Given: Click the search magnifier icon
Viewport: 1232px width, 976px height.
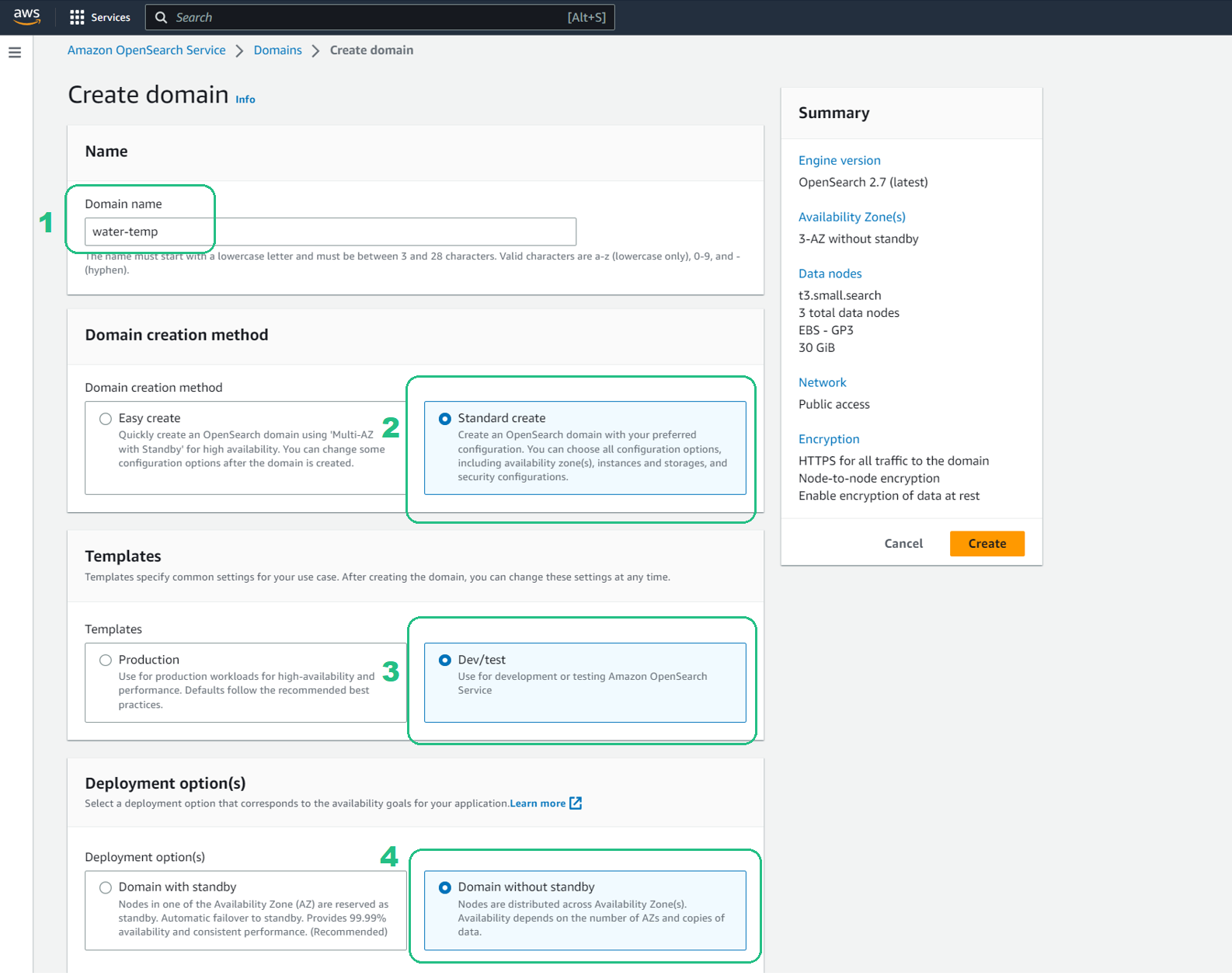Looking at the screenshot, I should coord(161,17).
